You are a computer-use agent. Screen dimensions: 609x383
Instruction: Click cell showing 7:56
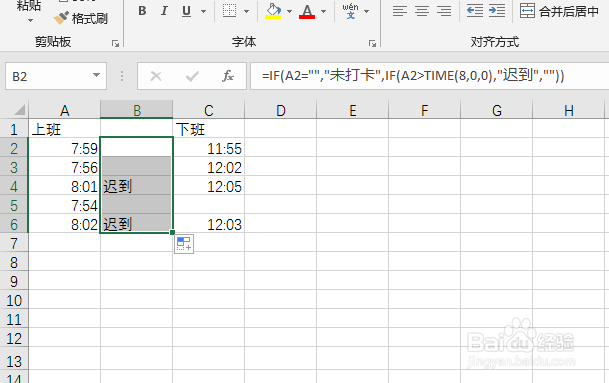click(x=64, y=167)
